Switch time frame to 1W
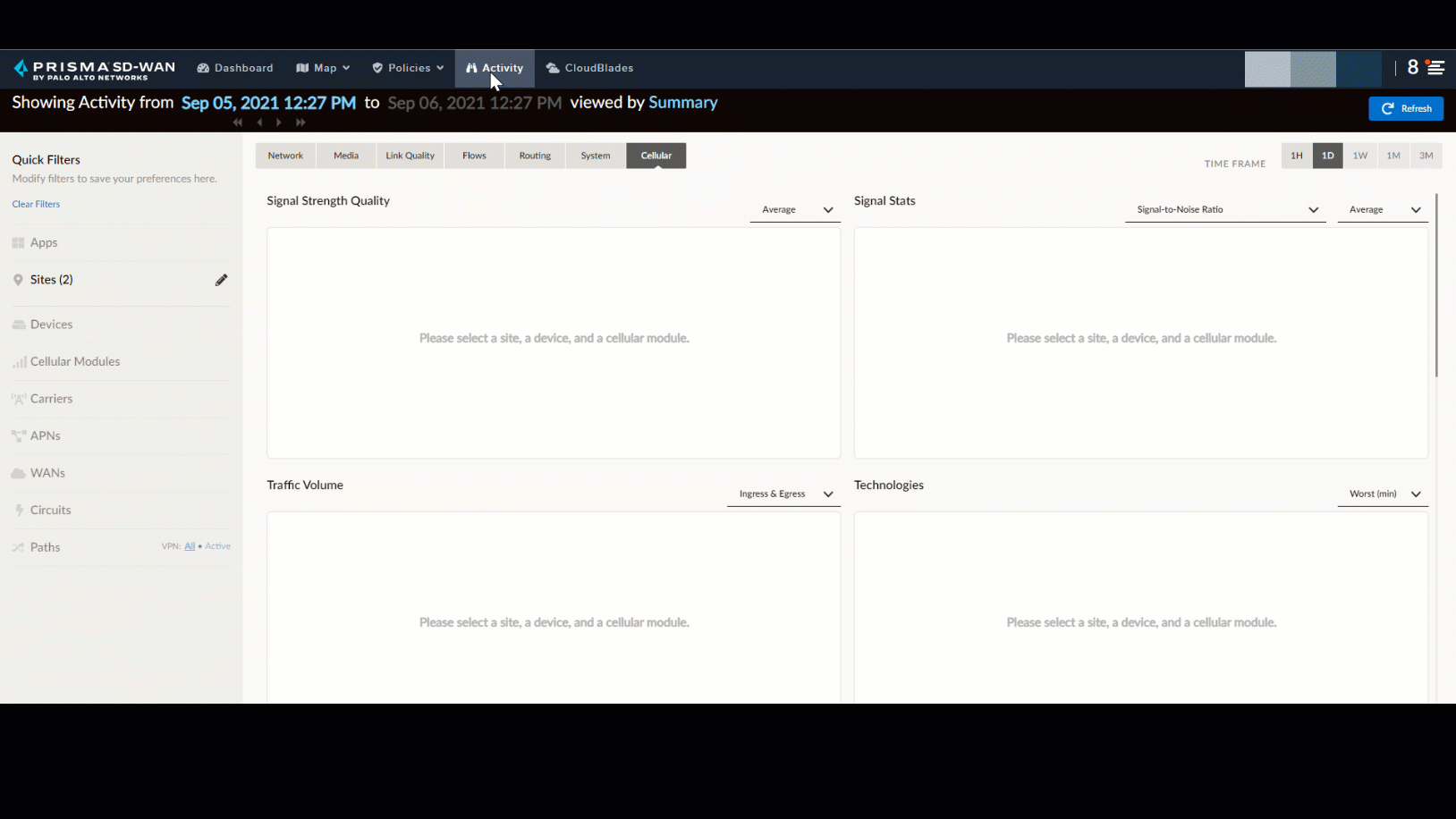The height and width of the screenshot is (819, 1456). click(1359, 156)
